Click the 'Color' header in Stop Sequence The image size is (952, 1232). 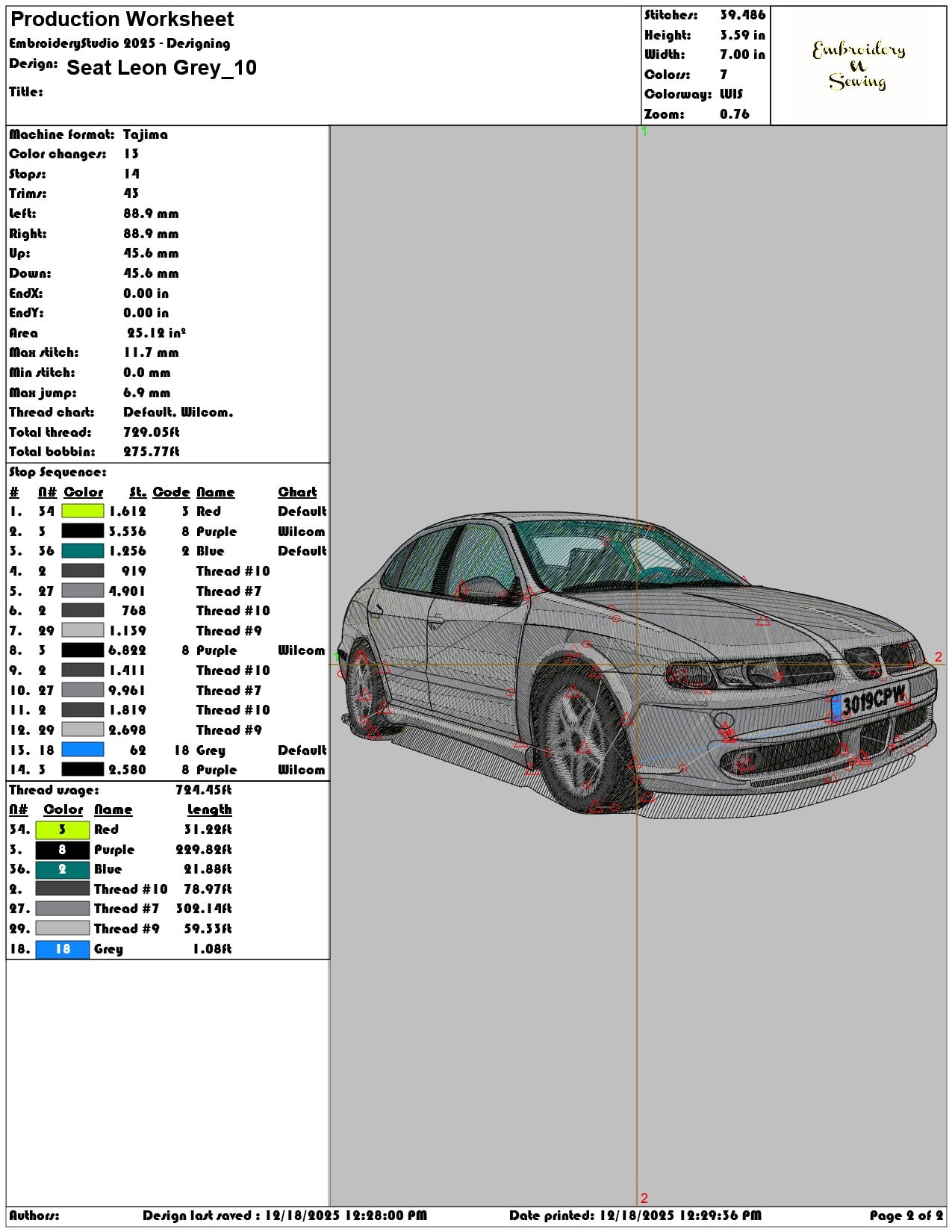[x=83, y=492]
